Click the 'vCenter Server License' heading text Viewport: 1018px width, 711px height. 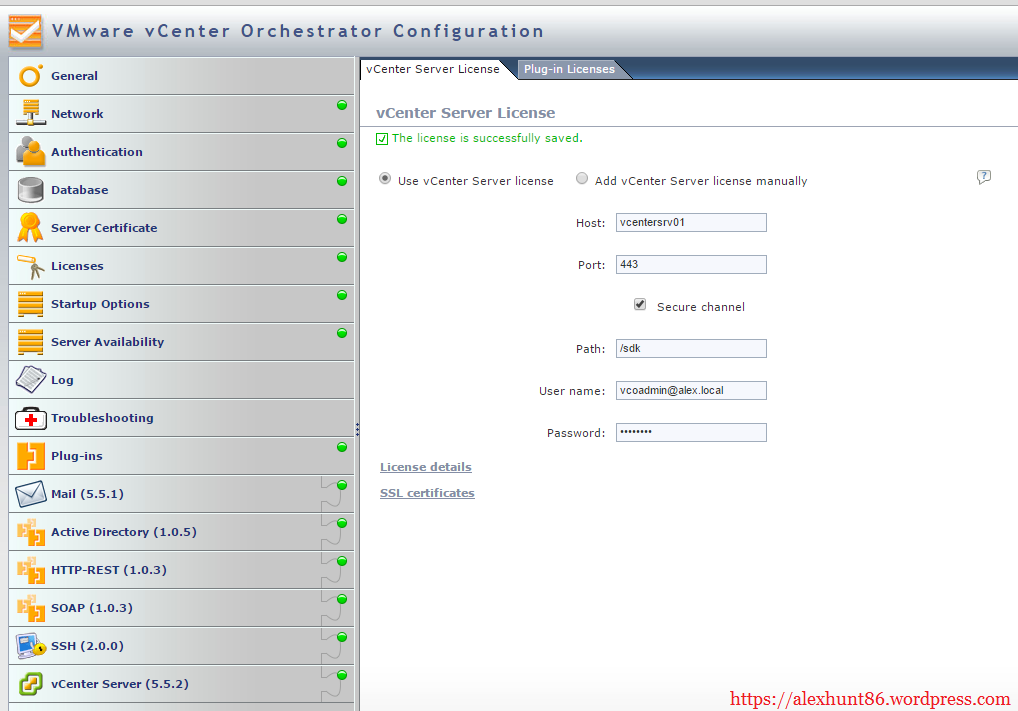coord(466,112)
